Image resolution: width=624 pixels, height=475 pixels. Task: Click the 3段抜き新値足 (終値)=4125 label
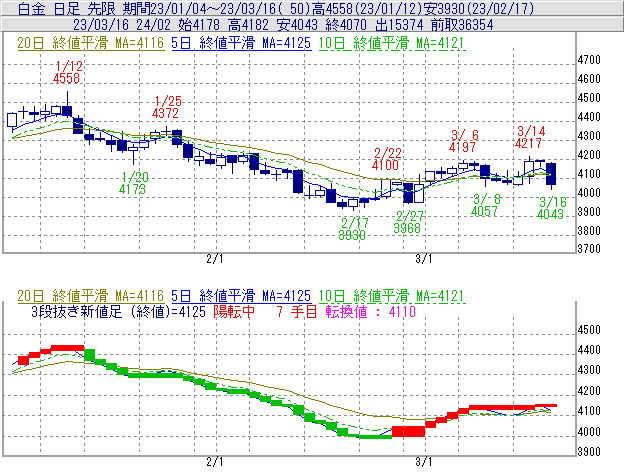click(119, 311)
